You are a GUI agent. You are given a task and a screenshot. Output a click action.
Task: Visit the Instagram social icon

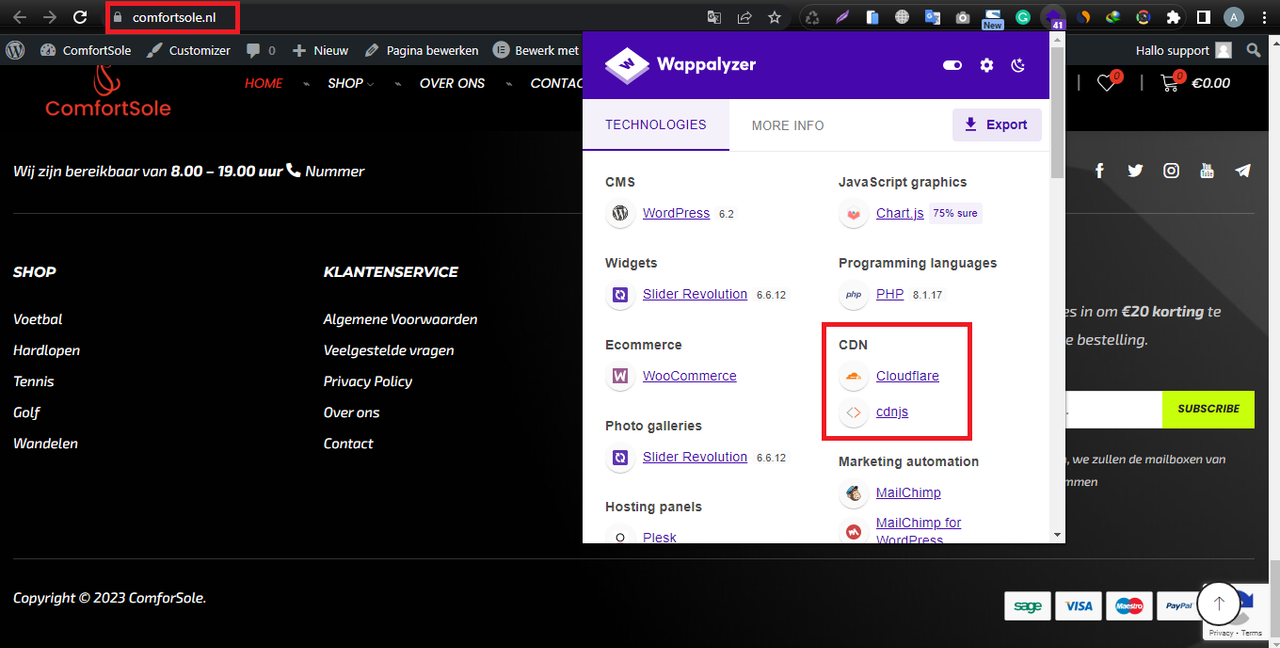pos(1171,171)
